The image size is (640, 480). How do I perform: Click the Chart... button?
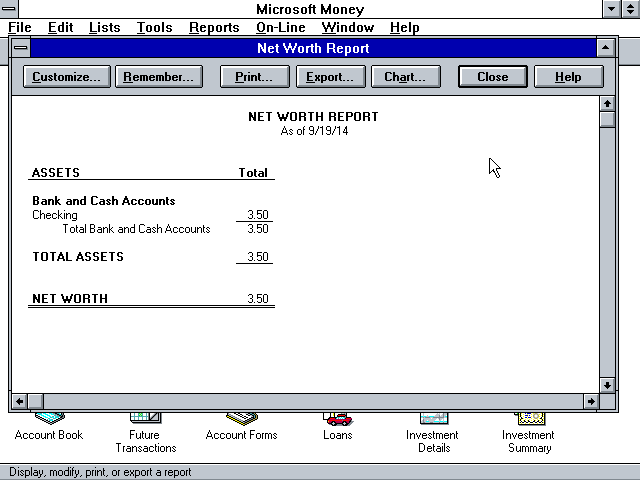(405, 77)
